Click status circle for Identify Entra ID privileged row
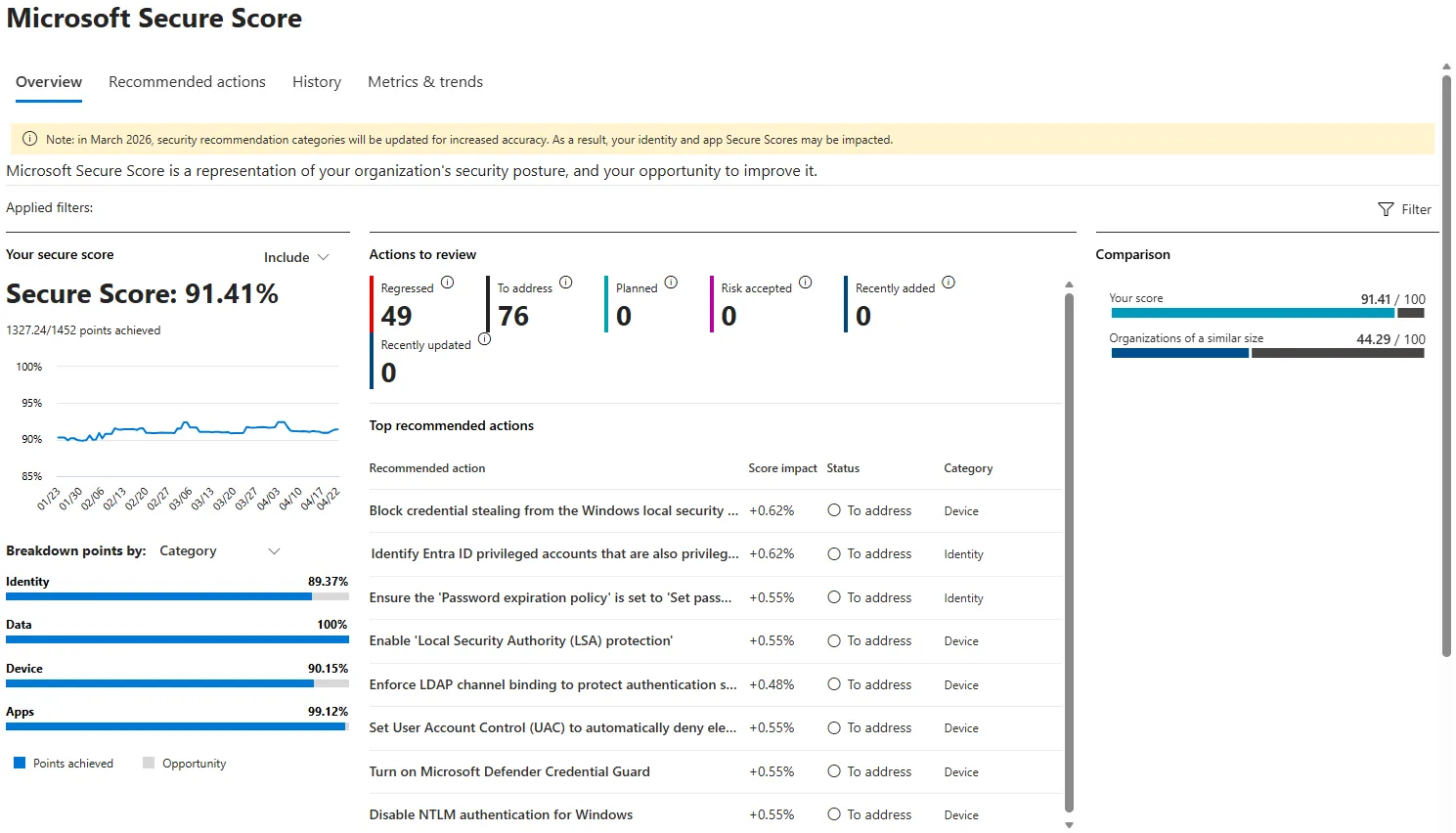 (x=834, y=553)
